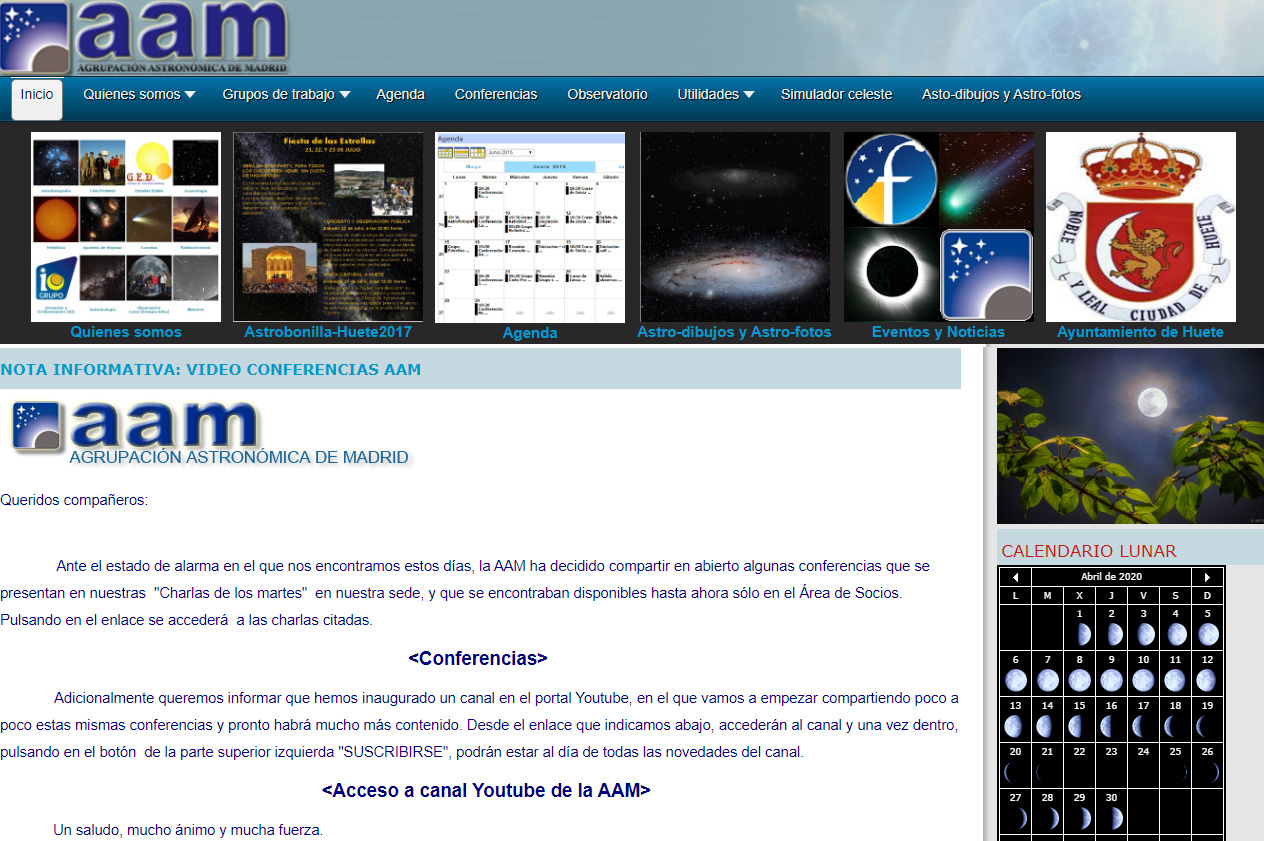The image size is (1264, 841).
Task: Open the Astrobonilla-Huete2017 poster thumbnail
Action: (x=328, y=227)
